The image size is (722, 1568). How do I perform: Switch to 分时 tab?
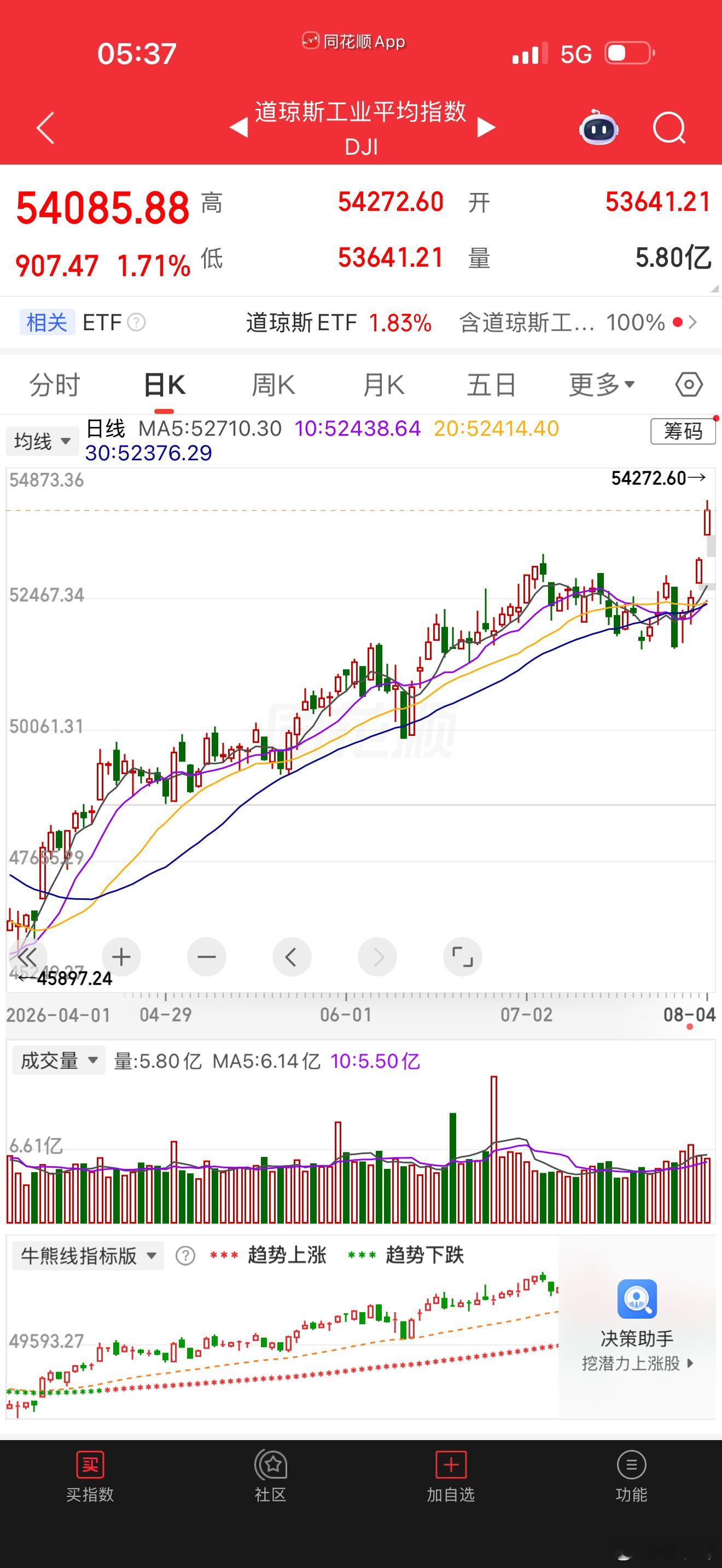[55, 385]
